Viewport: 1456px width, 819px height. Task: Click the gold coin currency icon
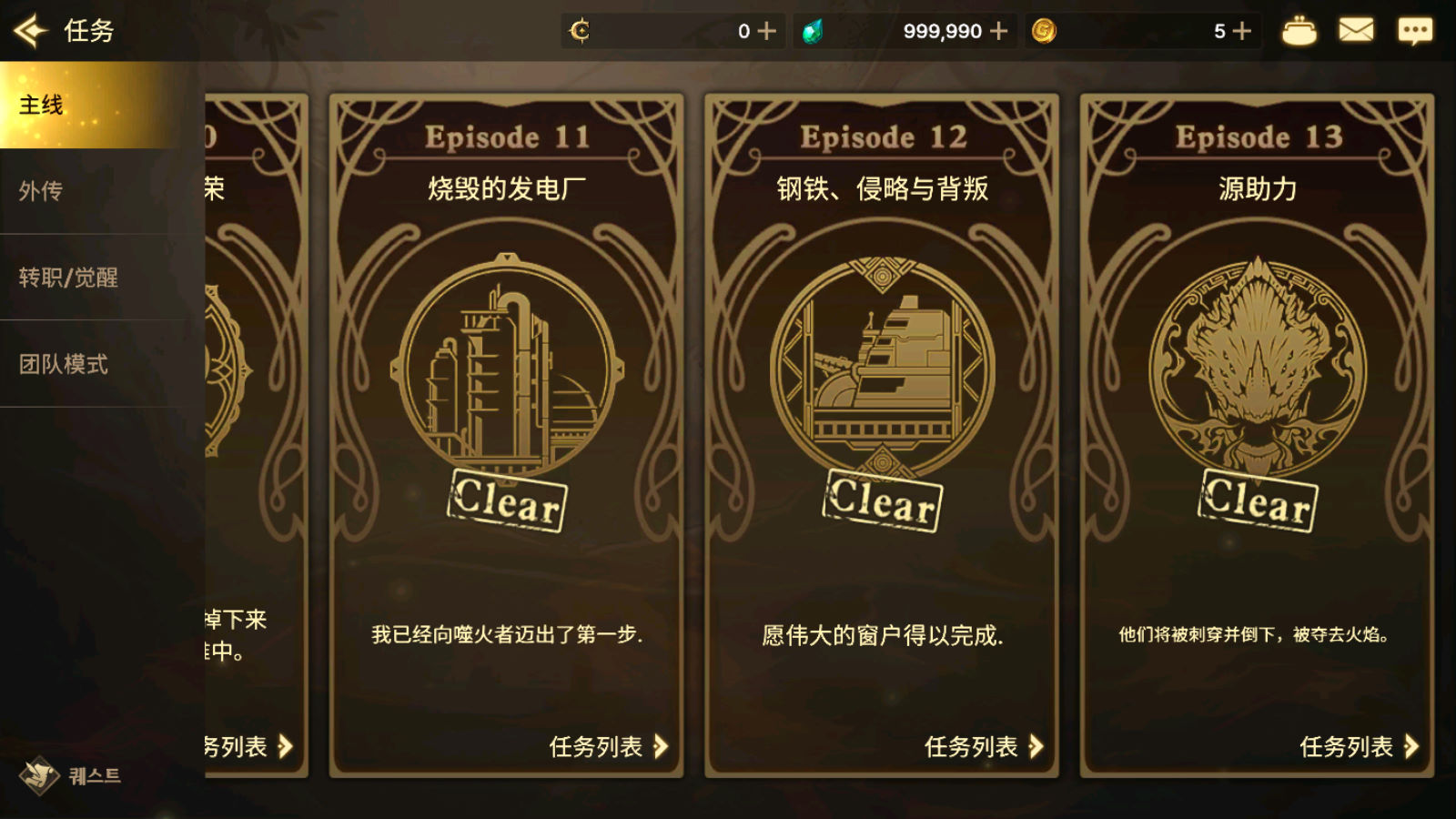pos(1044,31)
